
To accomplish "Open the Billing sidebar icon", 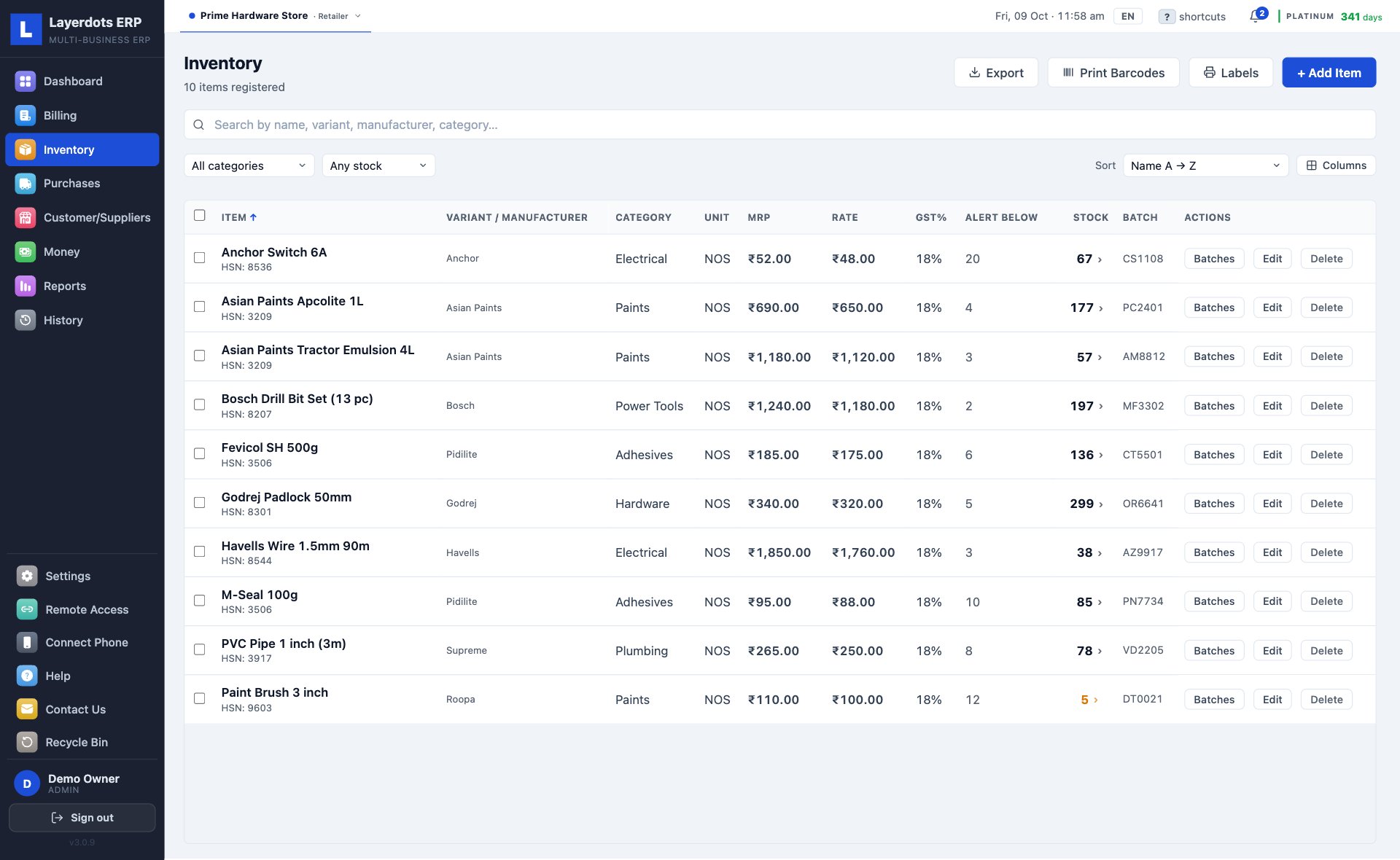I will (26, 115).
